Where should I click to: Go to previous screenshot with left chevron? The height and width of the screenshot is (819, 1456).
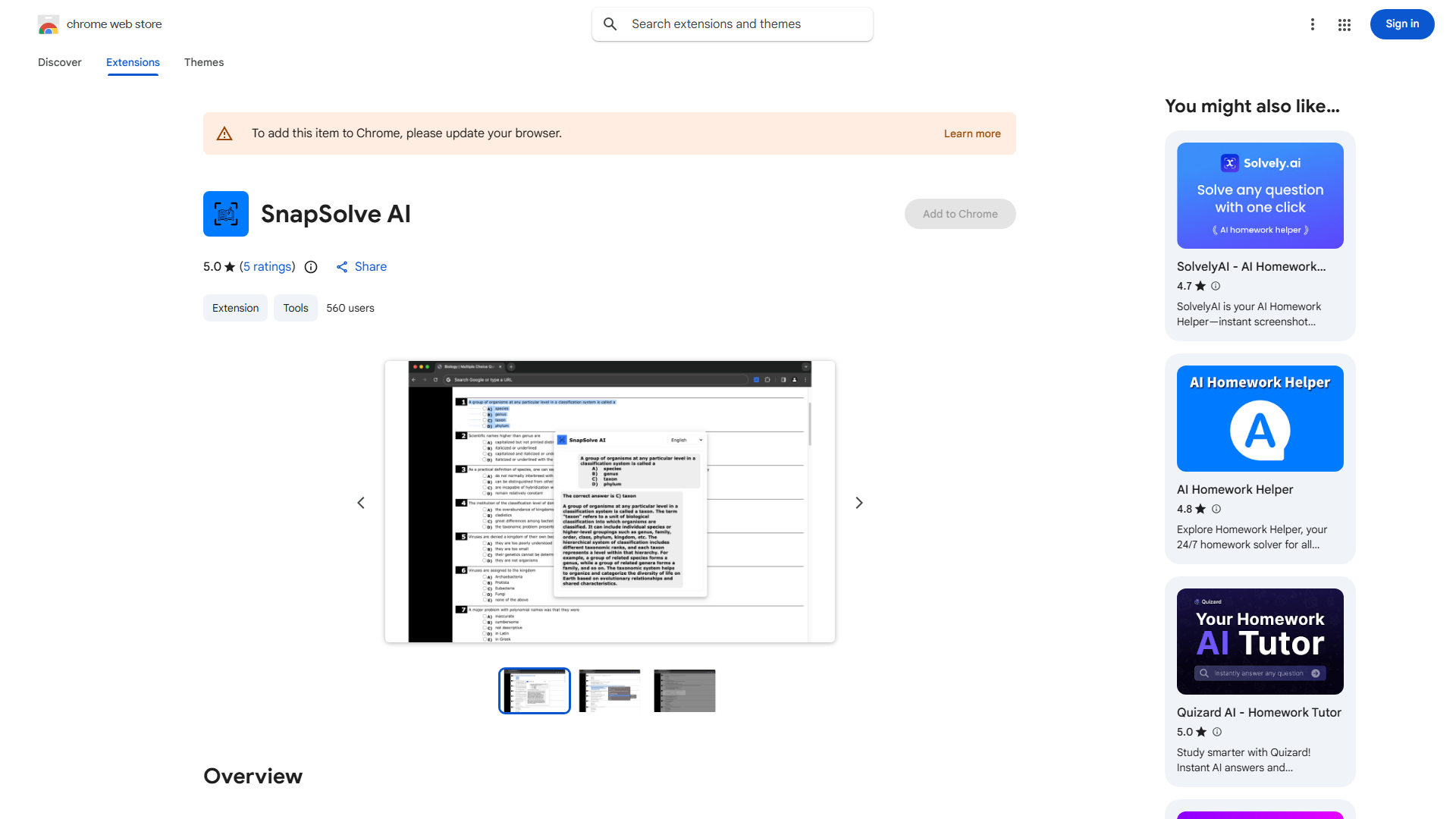(361, 503)
